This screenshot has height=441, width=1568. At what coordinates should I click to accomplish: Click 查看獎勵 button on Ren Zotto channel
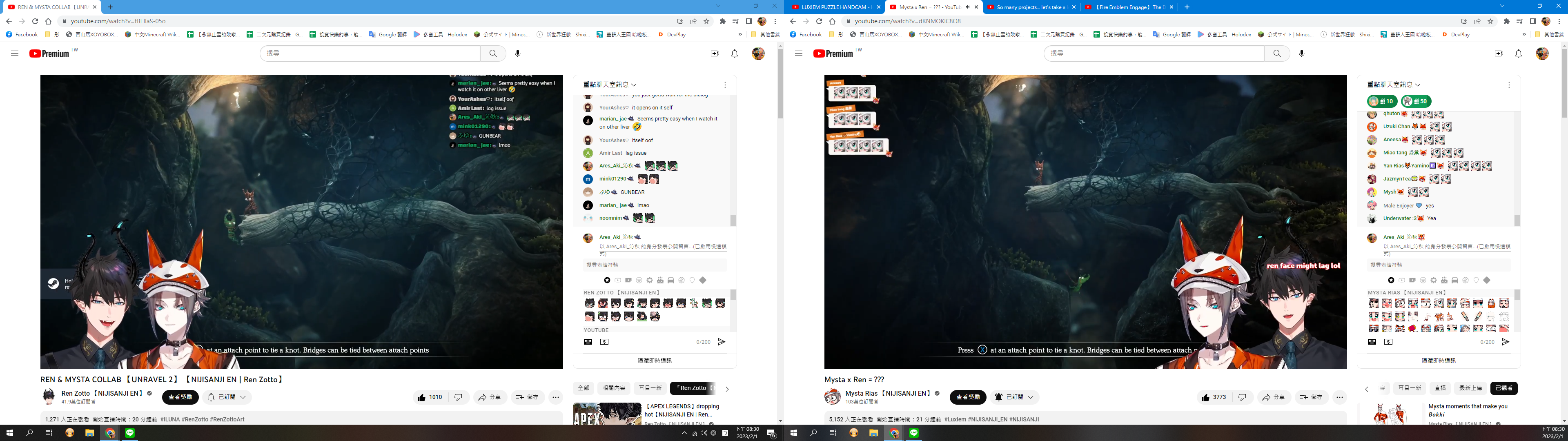(x=180, y=397)
